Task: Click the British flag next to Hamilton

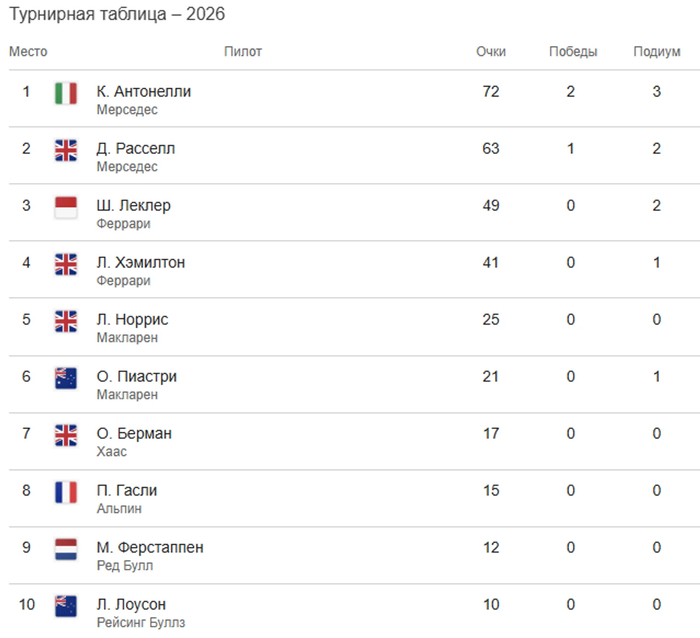Action: 65,264
